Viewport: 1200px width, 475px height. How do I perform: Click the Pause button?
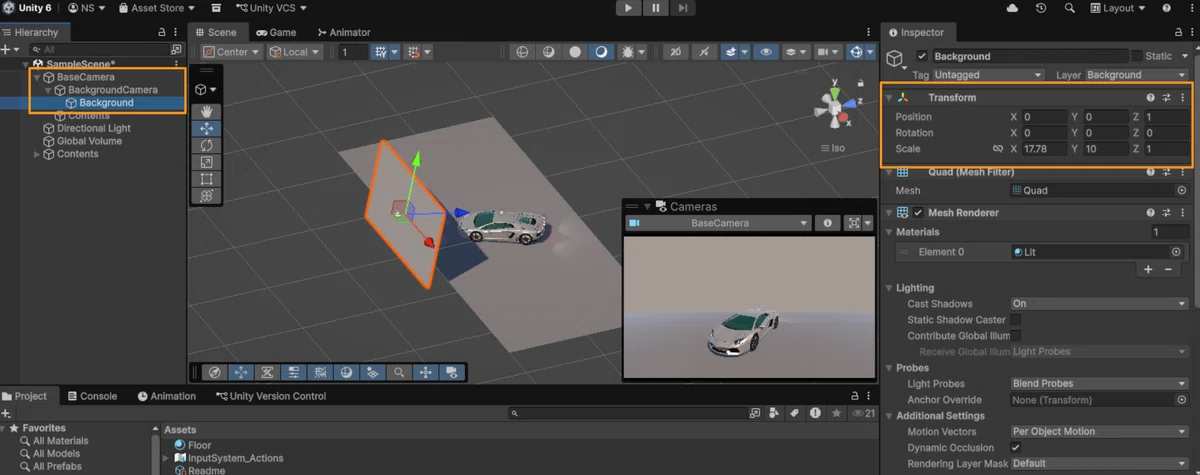pyautogui.click(x=655, y=8)
